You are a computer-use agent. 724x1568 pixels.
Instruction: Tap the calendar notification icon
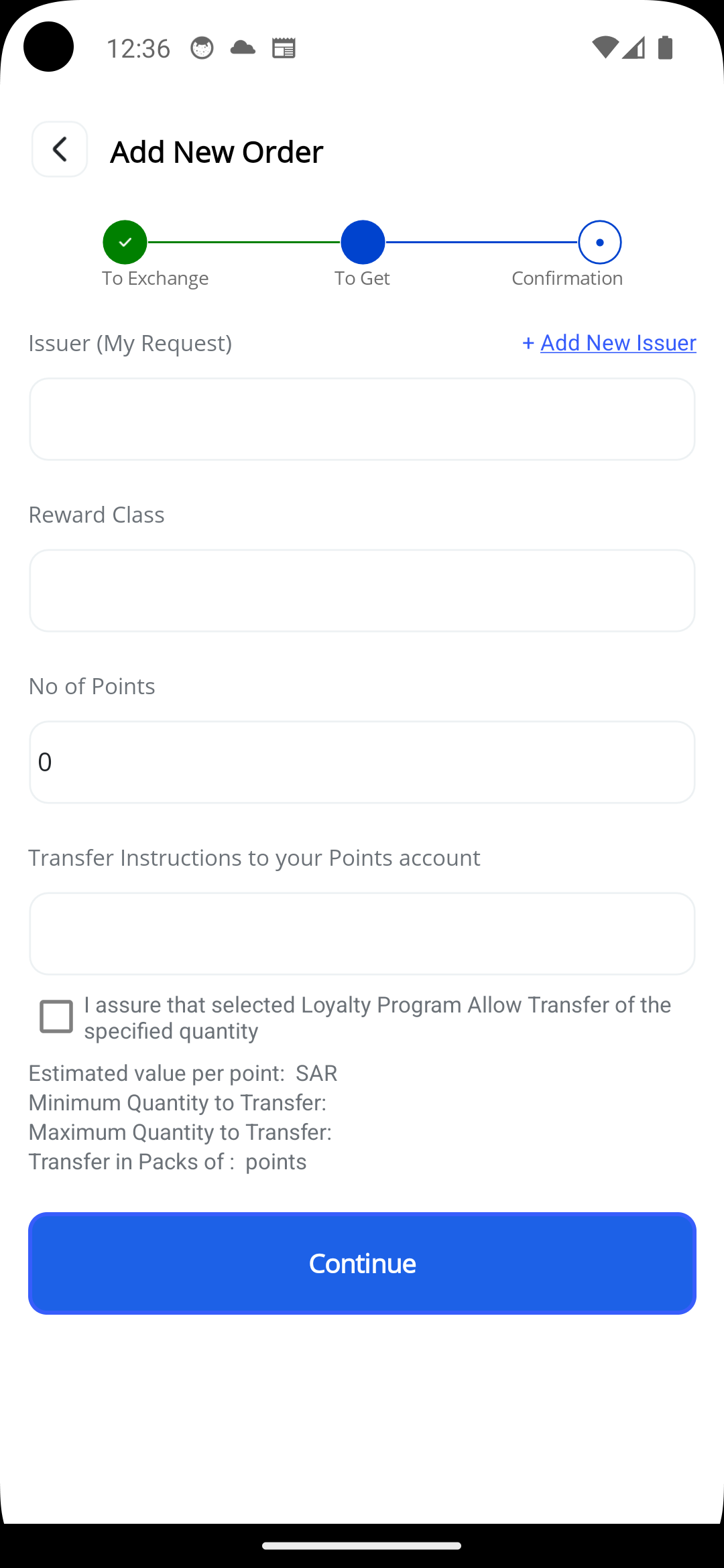(x=284, y=48)
